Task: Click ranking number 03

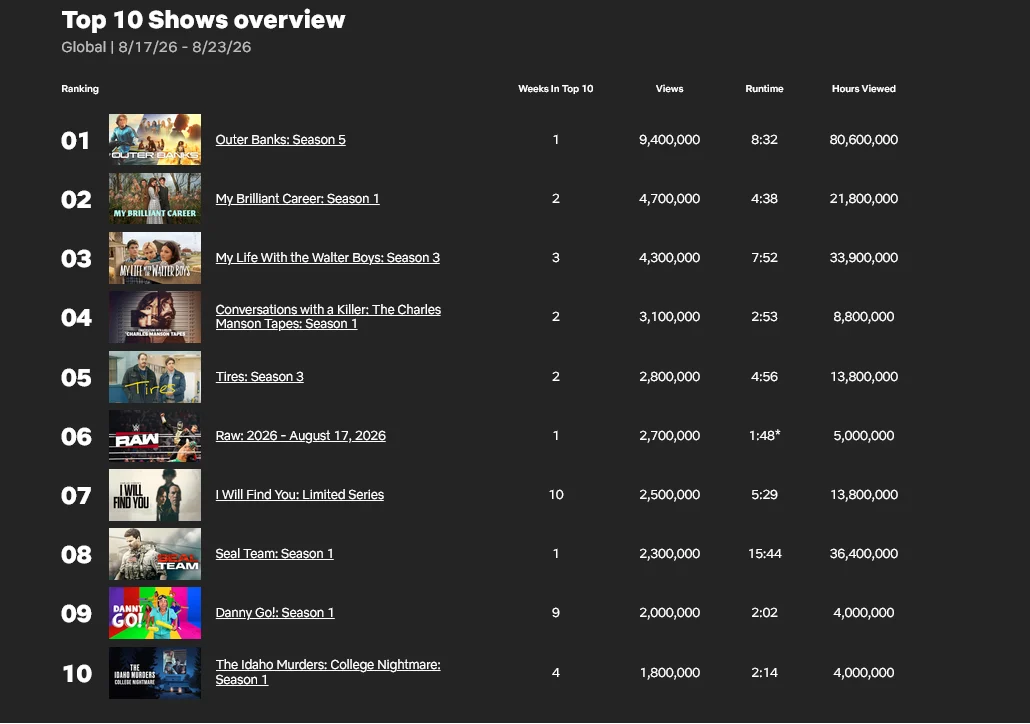Action: pyautogui.click(x=76, y=258)
